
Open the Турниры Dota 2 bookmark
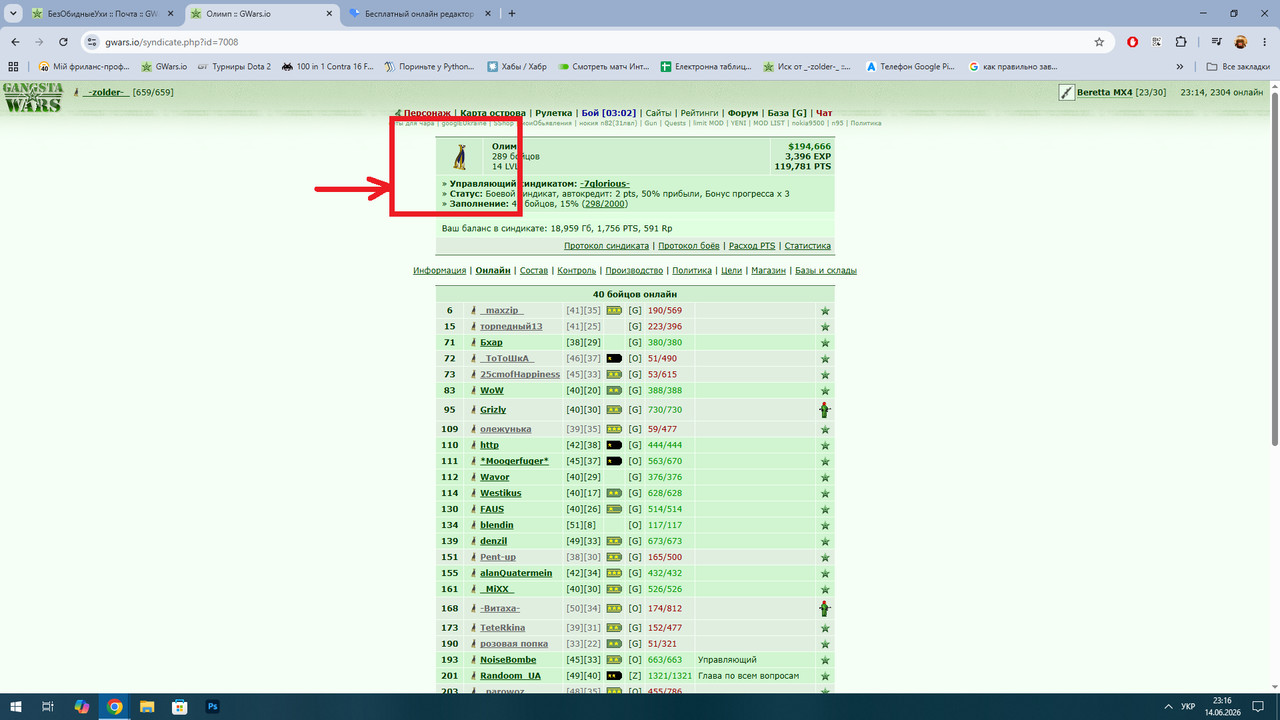click(234, 67)
